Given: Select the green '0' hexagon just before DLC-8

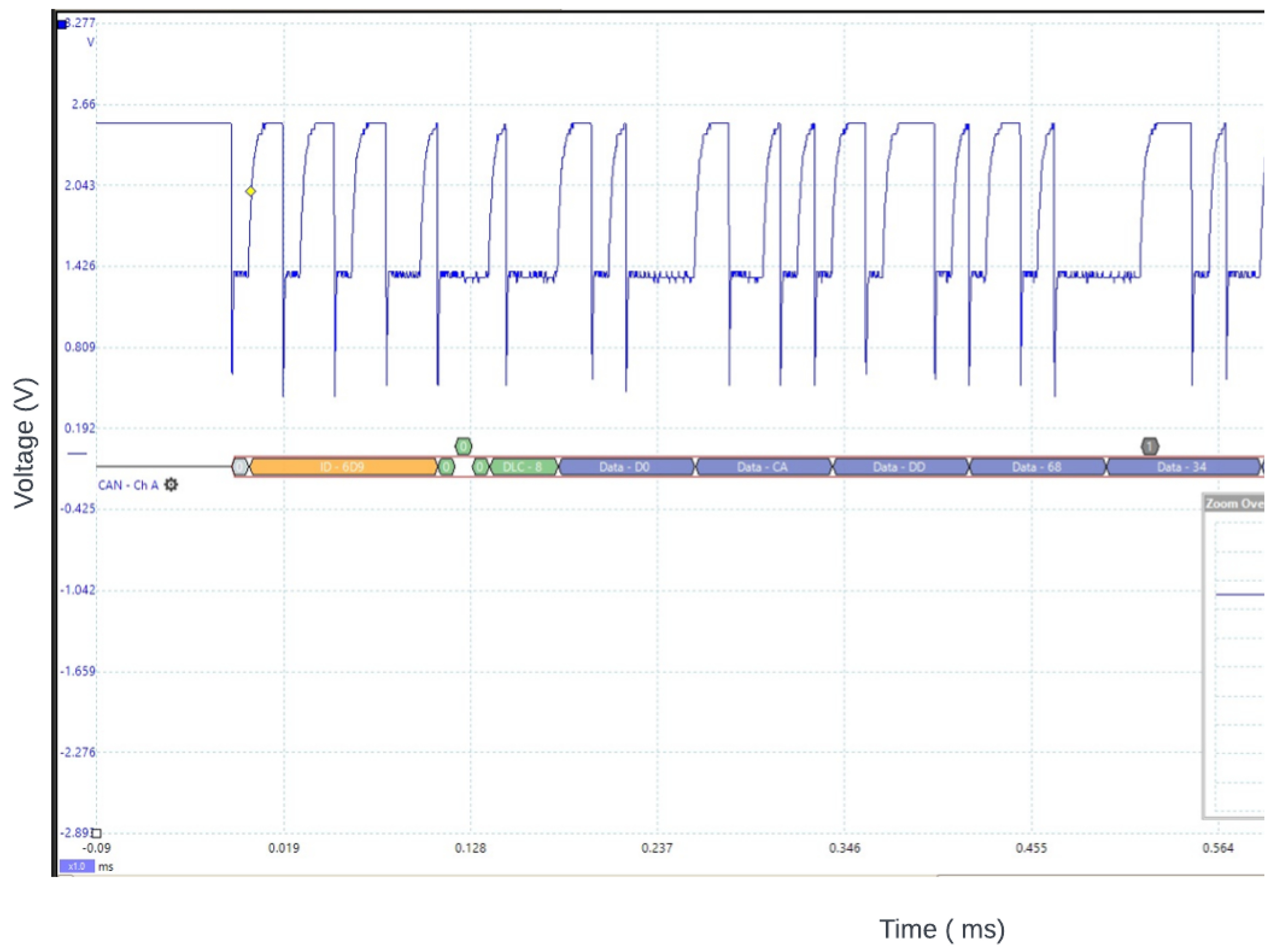Looking at the screenshot, I should (480, 467).
